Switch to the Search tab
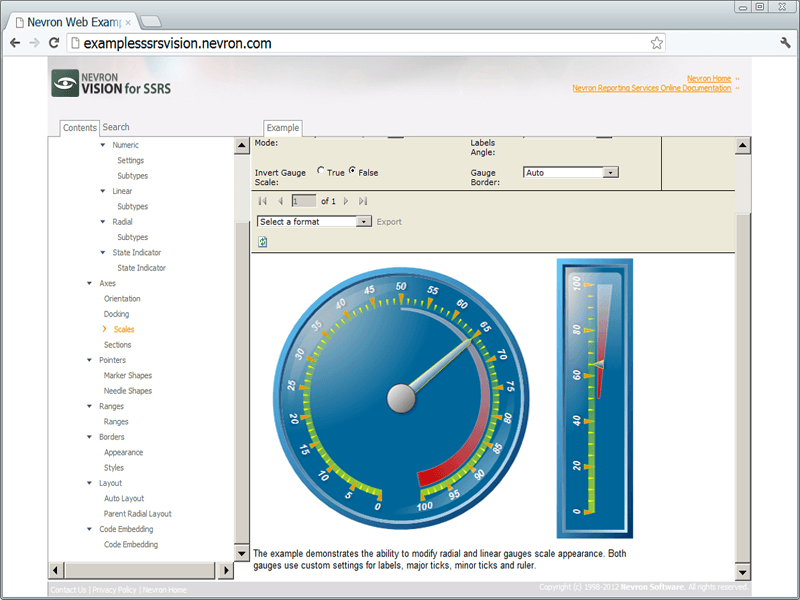The width and height of the screenshot is (800, 600). click(116, 127)
